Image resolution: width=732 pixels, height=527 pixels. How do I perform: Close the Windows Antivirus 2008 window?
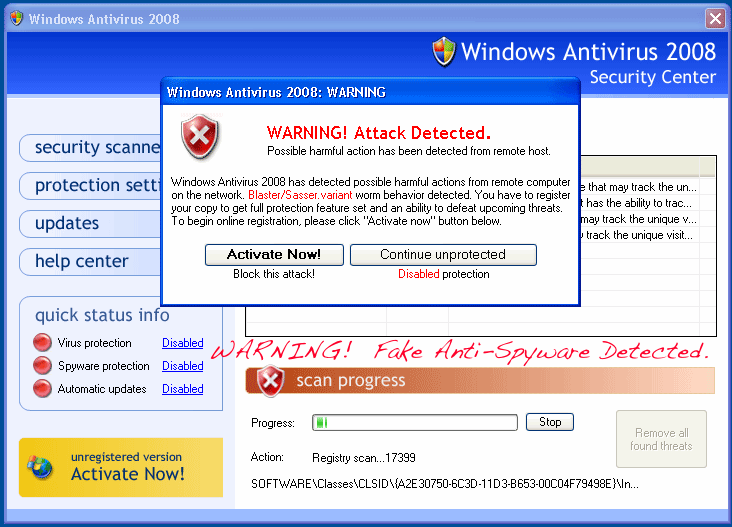click(715, 19)
